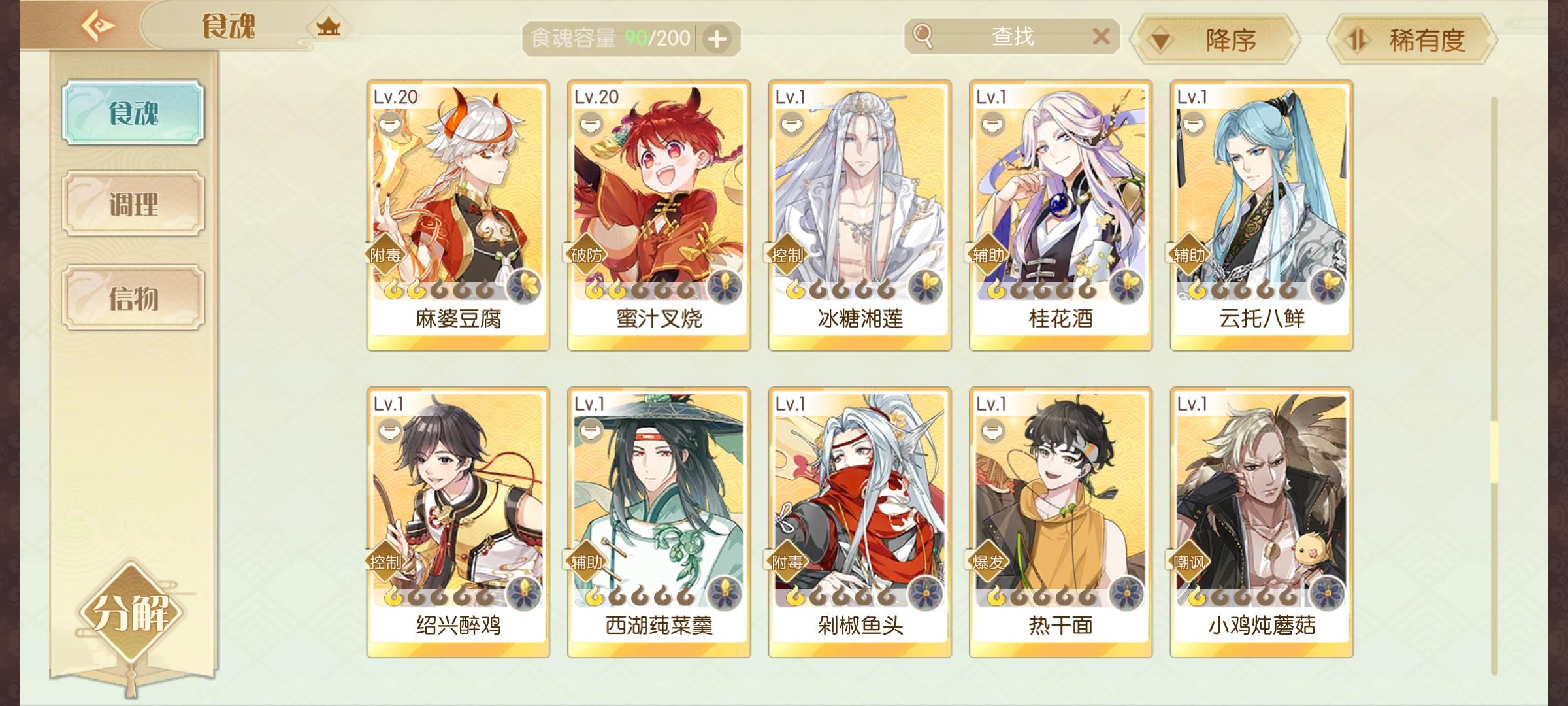Image resolution: width=1568 pixels, height=706 pixels.
Task: Switch to the 调理 tab
Action: coord(133,204)
